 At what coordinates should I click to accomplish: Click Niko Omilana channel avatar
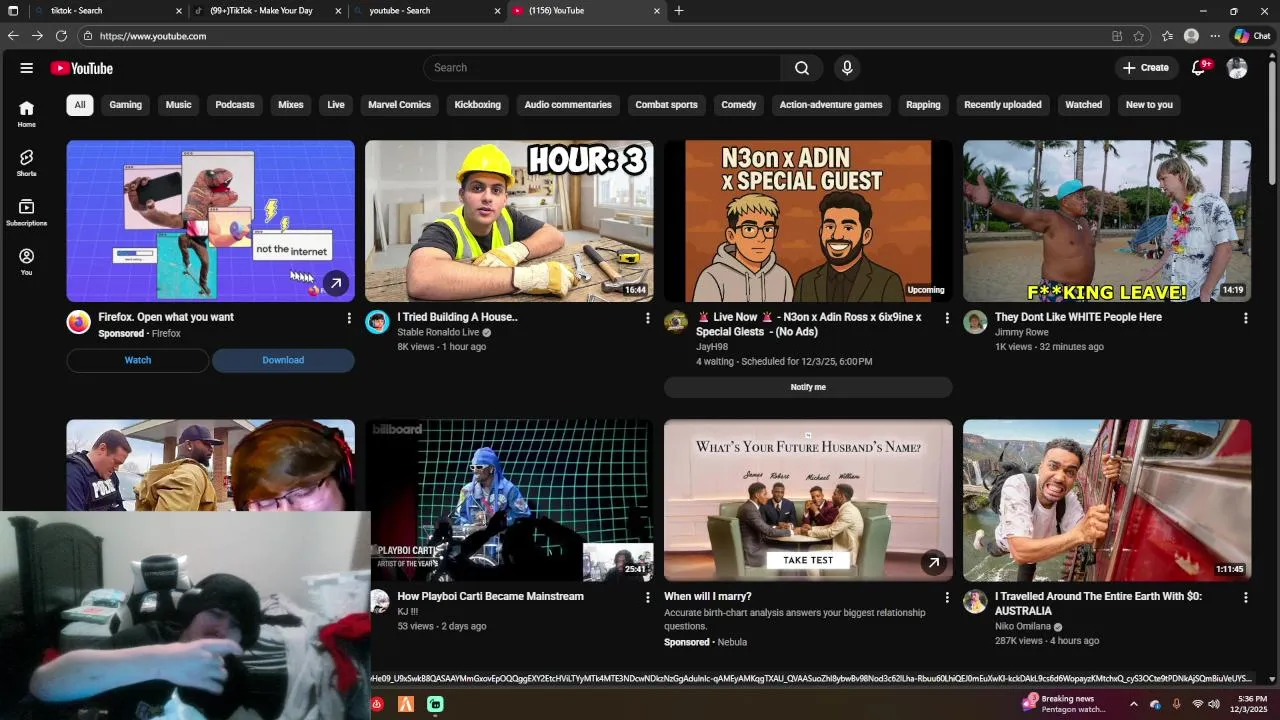[975, 601]
